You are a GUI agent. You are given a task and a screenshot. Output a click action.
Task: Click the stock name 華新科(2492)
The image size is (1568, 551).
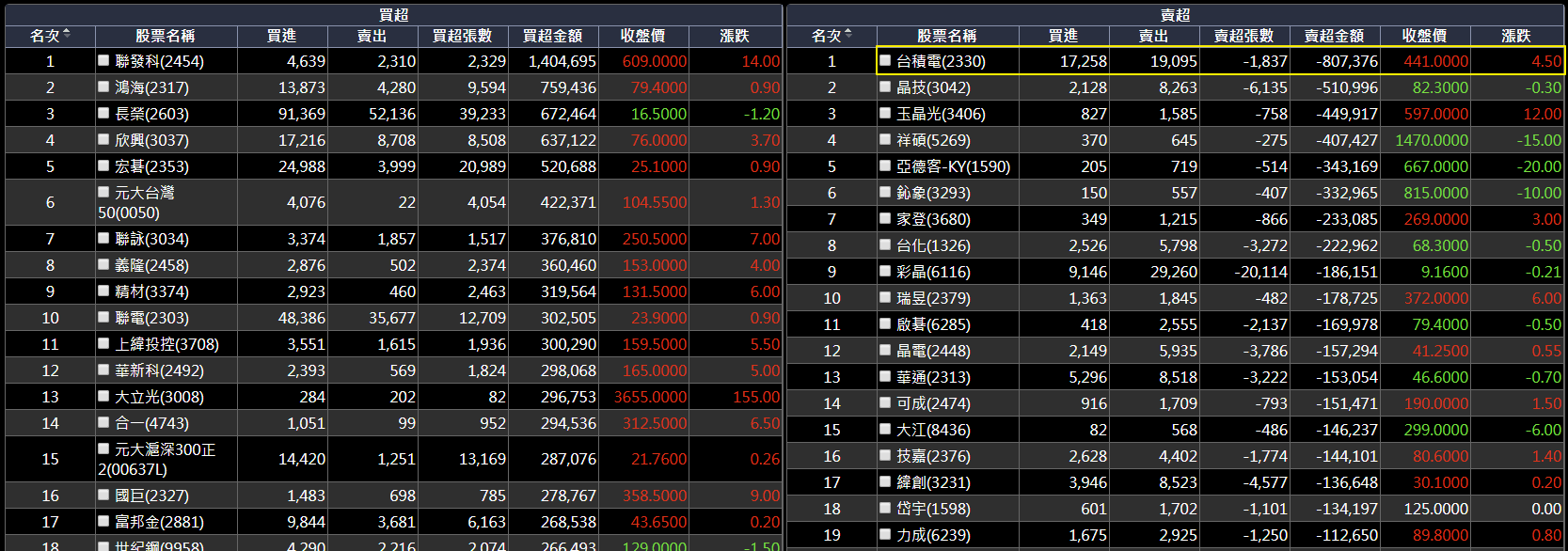[x=159, y=371]
